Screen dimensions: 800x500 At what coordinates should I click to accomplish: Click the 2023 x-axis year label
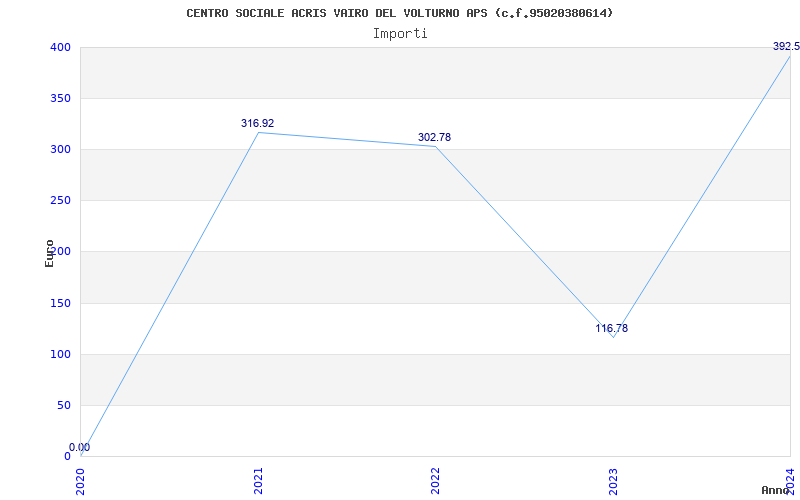pos(613,481)
